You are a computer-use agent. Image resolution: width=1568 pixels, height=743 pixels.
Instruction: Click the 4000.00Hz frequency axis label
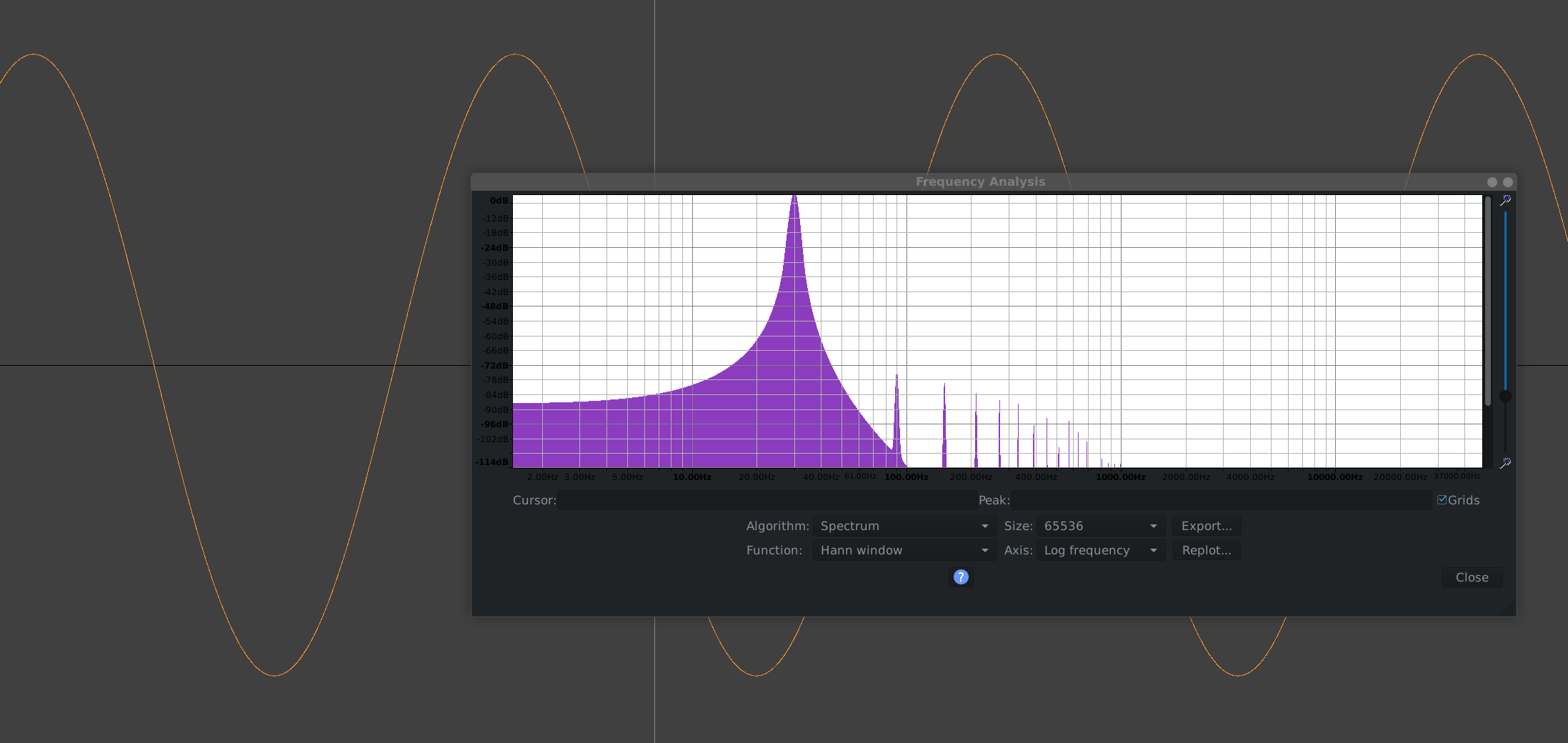point(1250,477)
